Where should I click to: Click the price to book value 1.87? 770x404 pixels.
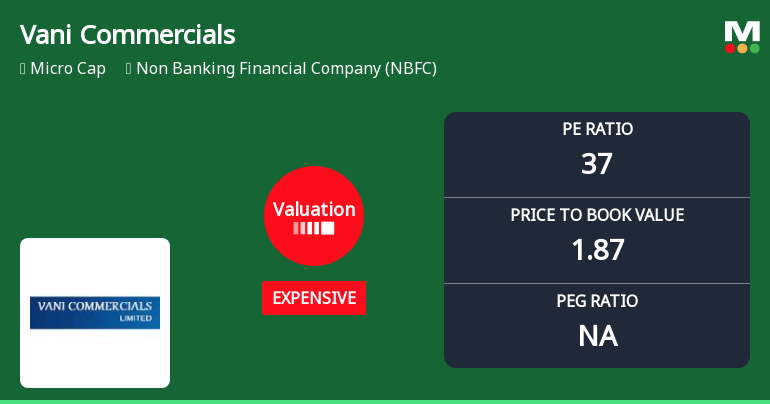coord(597,250)
